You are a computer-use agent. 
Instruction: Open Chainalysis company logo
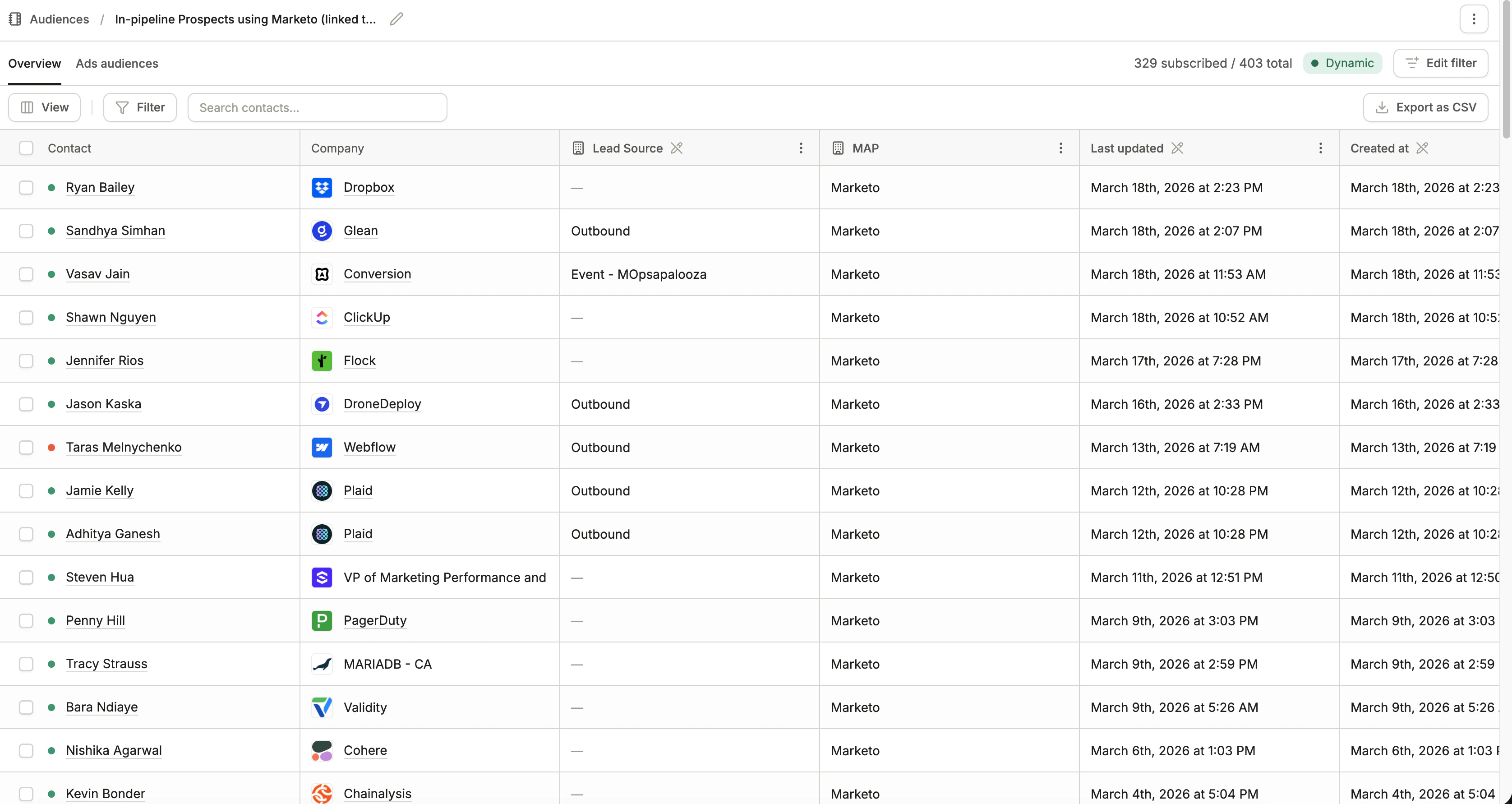tap(322, 794)
